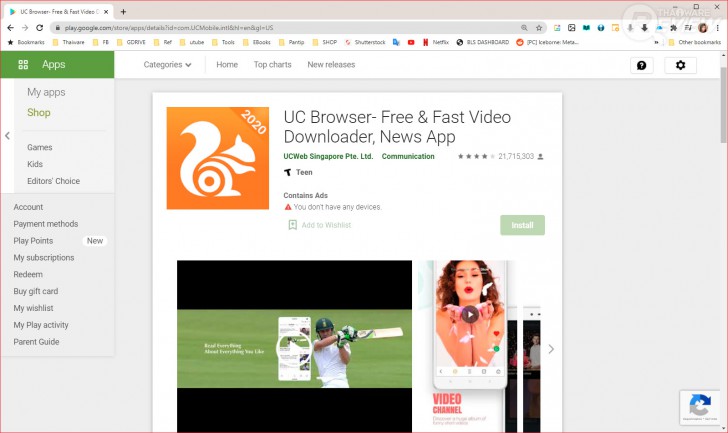This screenshot has width=728, height=433.
Task: Click the Add to Wishlist bookmark icon
Action: click(x=292, y=225)
